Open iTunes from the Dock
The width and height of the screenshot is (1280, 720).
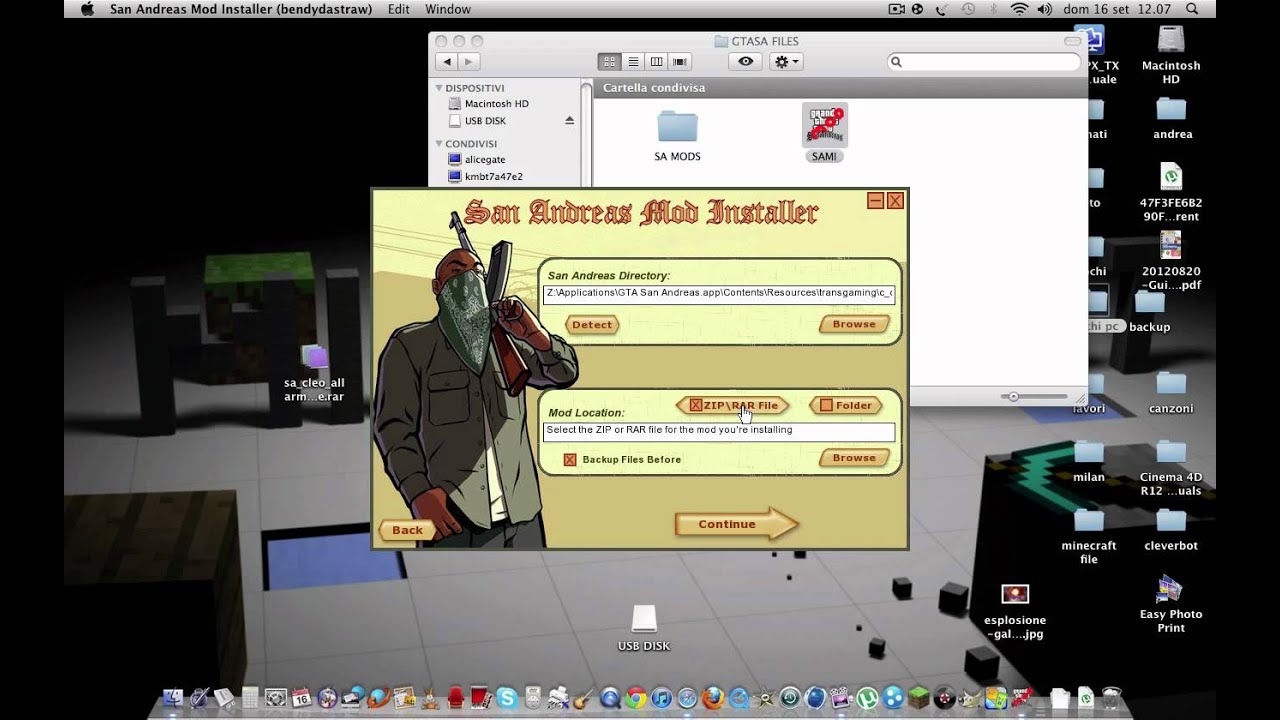click(661, 698)
